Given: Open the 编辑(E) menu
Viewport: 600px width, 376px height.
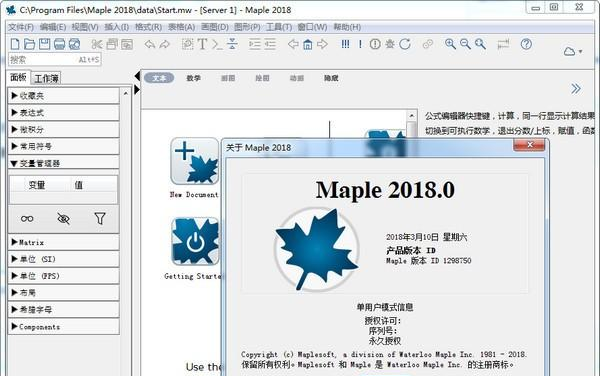Looking at the screenshot, I should 53,27.
